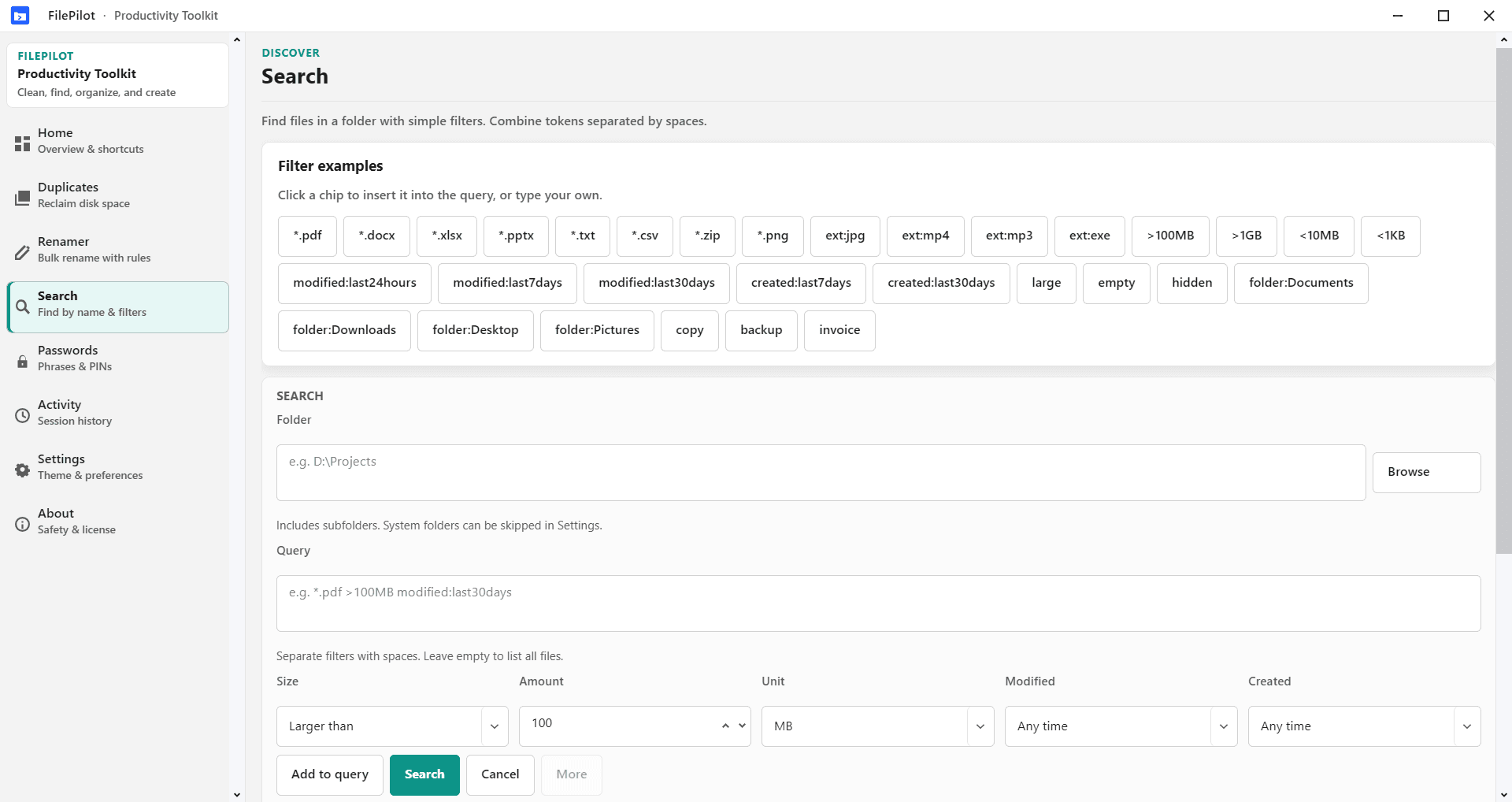Click the Renamer pencil icon
Image resolution: width=1512 pixels, height=802 pixels.
click(22, 252)
